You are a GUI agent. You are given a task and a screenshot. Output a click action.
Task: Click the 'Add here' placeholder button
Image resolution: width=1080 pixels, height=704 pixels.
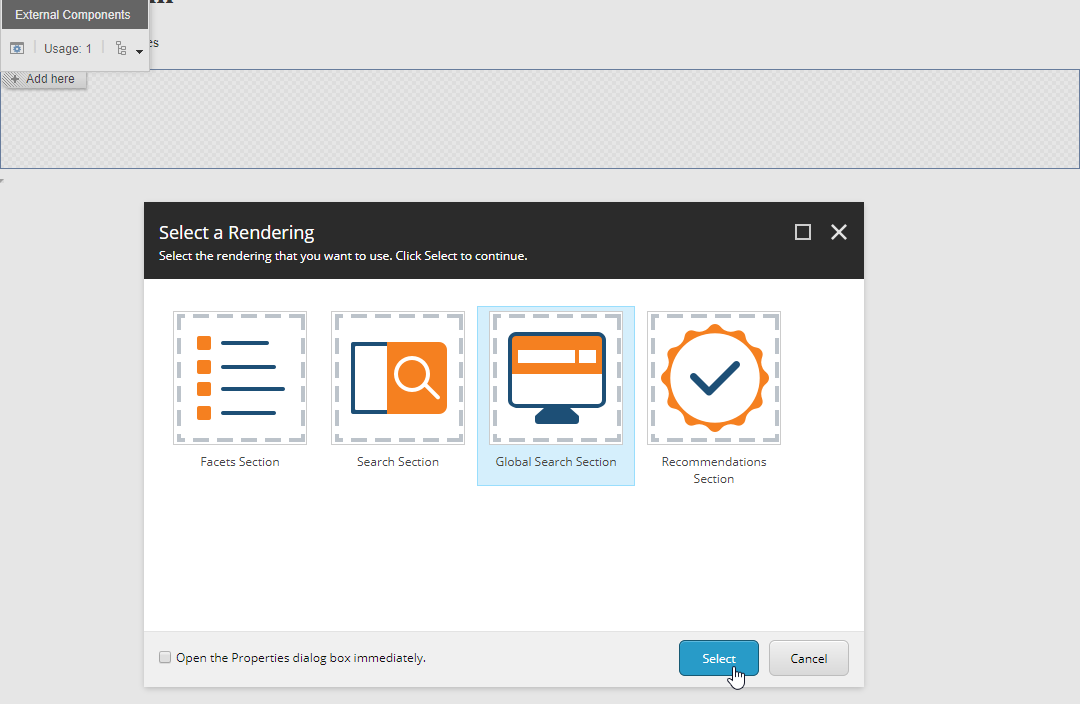(x=45, y=79)
